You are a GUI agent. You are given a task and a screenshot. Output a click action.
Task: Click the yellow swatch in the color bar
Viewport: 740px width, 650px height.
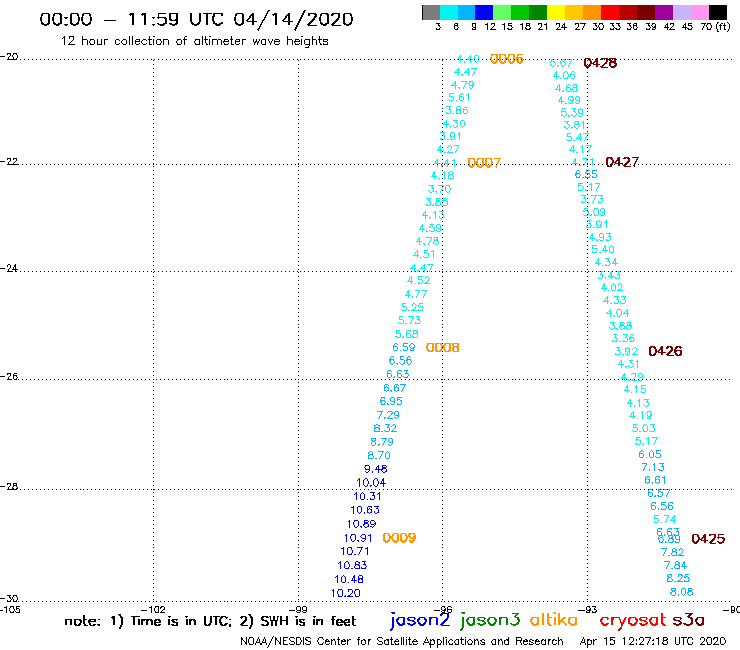pyautogui.click(x=556, y=12)
